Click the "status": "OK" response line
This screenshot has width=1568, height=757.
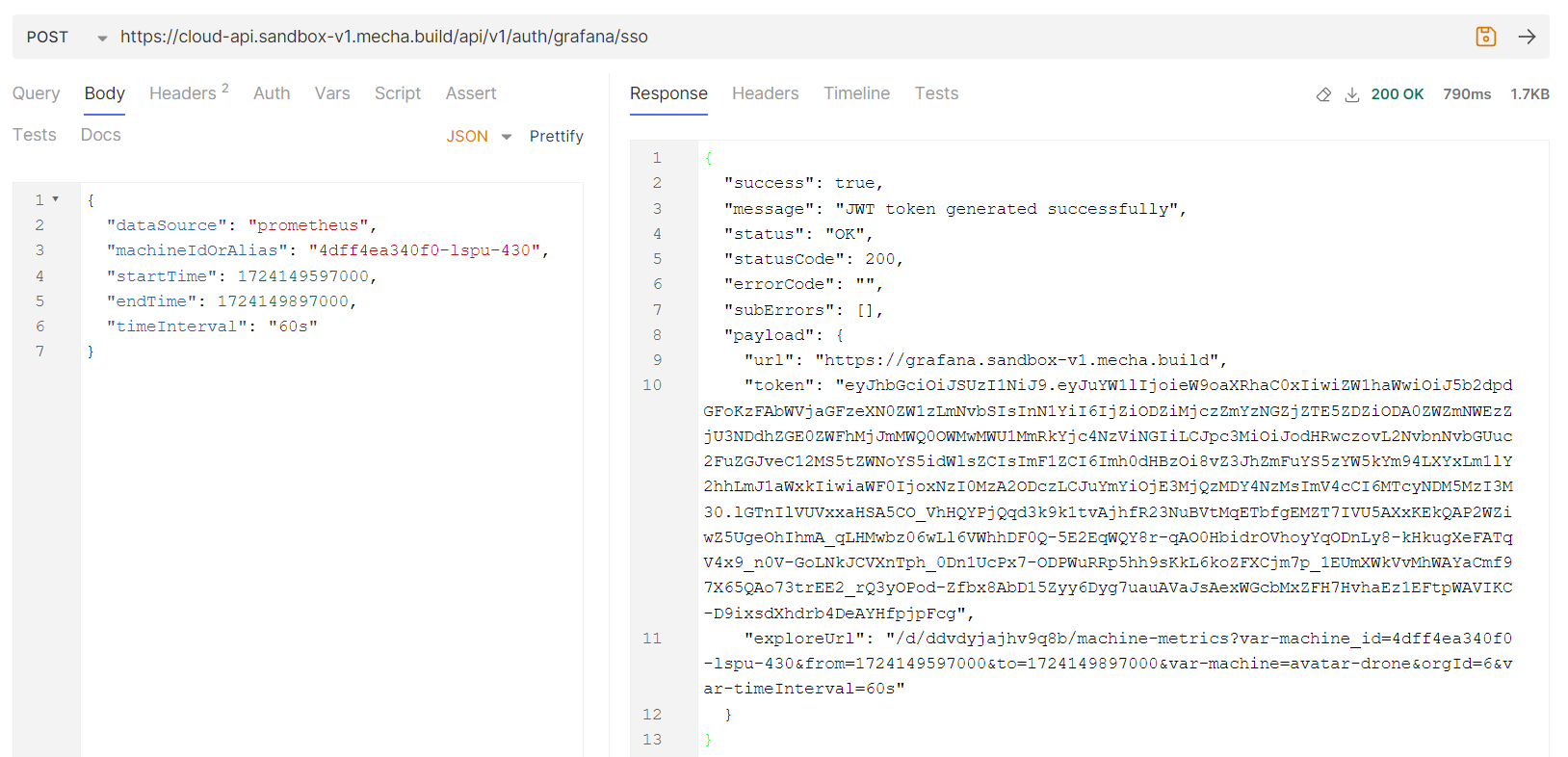pos(797,234)
